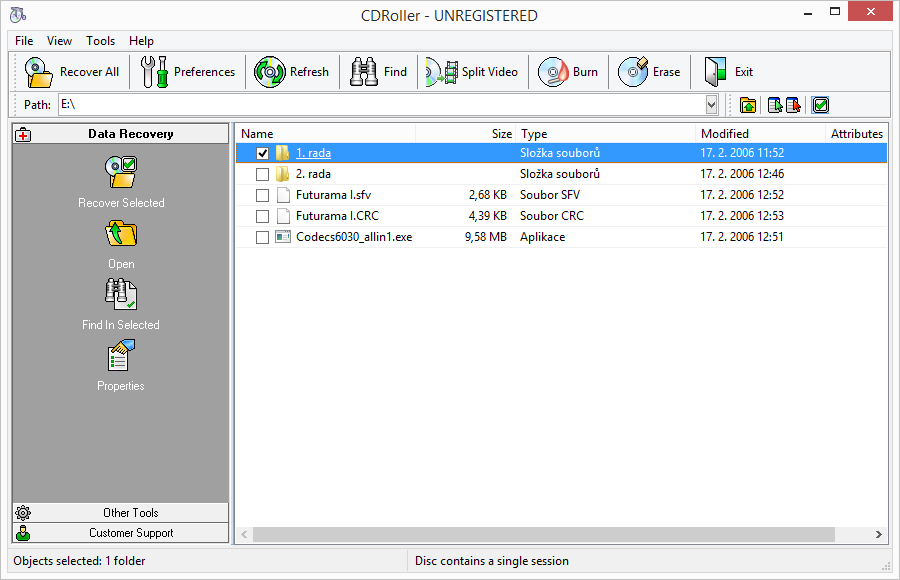Open the Tools menu
This screenshot has width=900, height=580.
(x=100, y=41)
